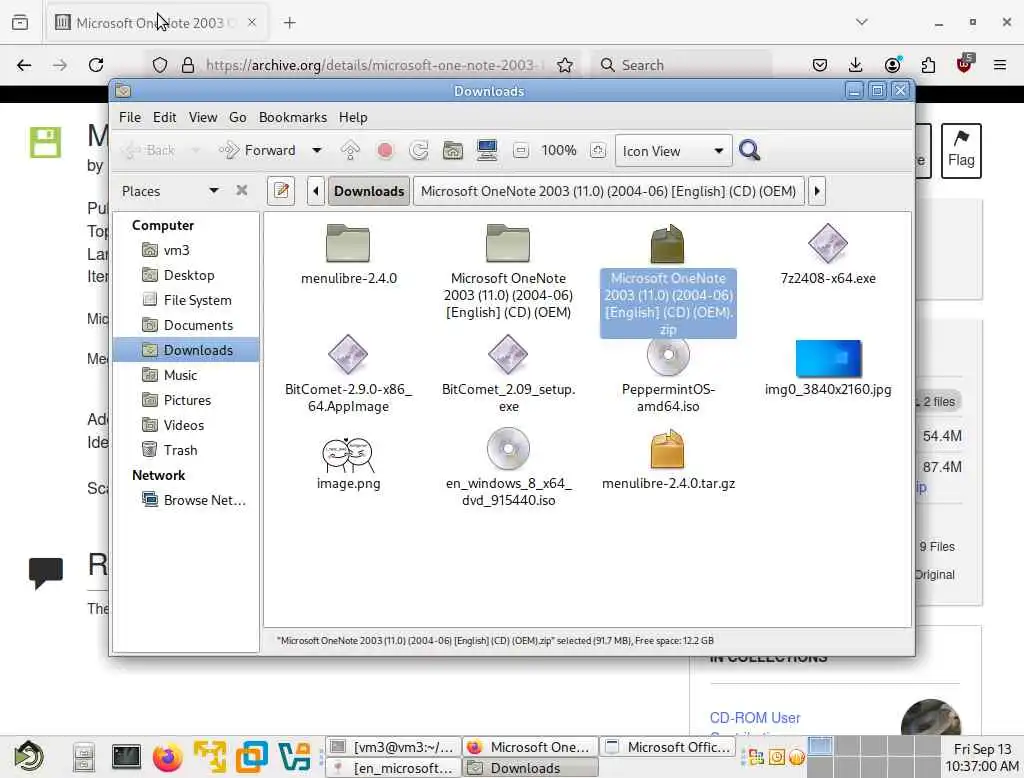Open the Computer toolbar icon
This screenshot has height=778, width=1024.
tap(487, 150)
